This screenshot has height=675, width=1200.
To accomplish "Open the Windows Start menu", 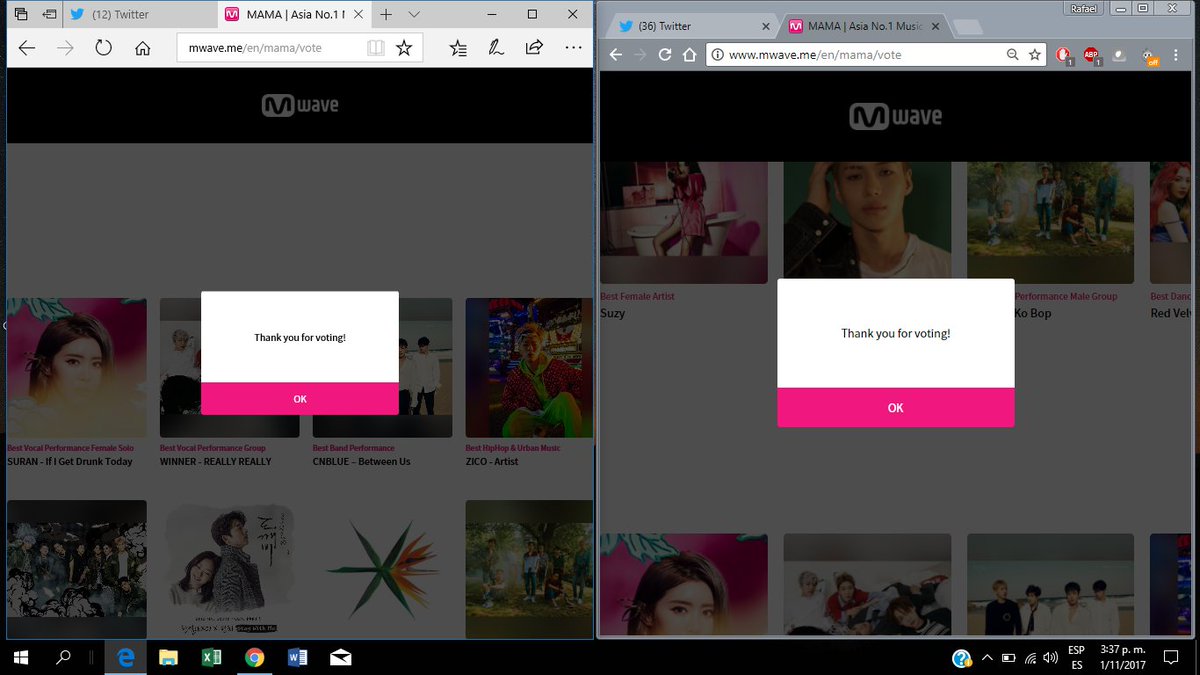I will coord(19,657).
